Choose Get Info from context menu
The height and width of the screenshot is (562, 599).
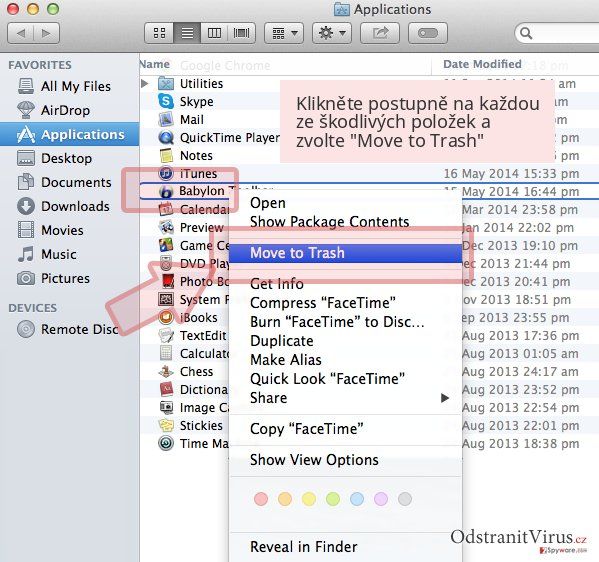[x=345, y=284]
